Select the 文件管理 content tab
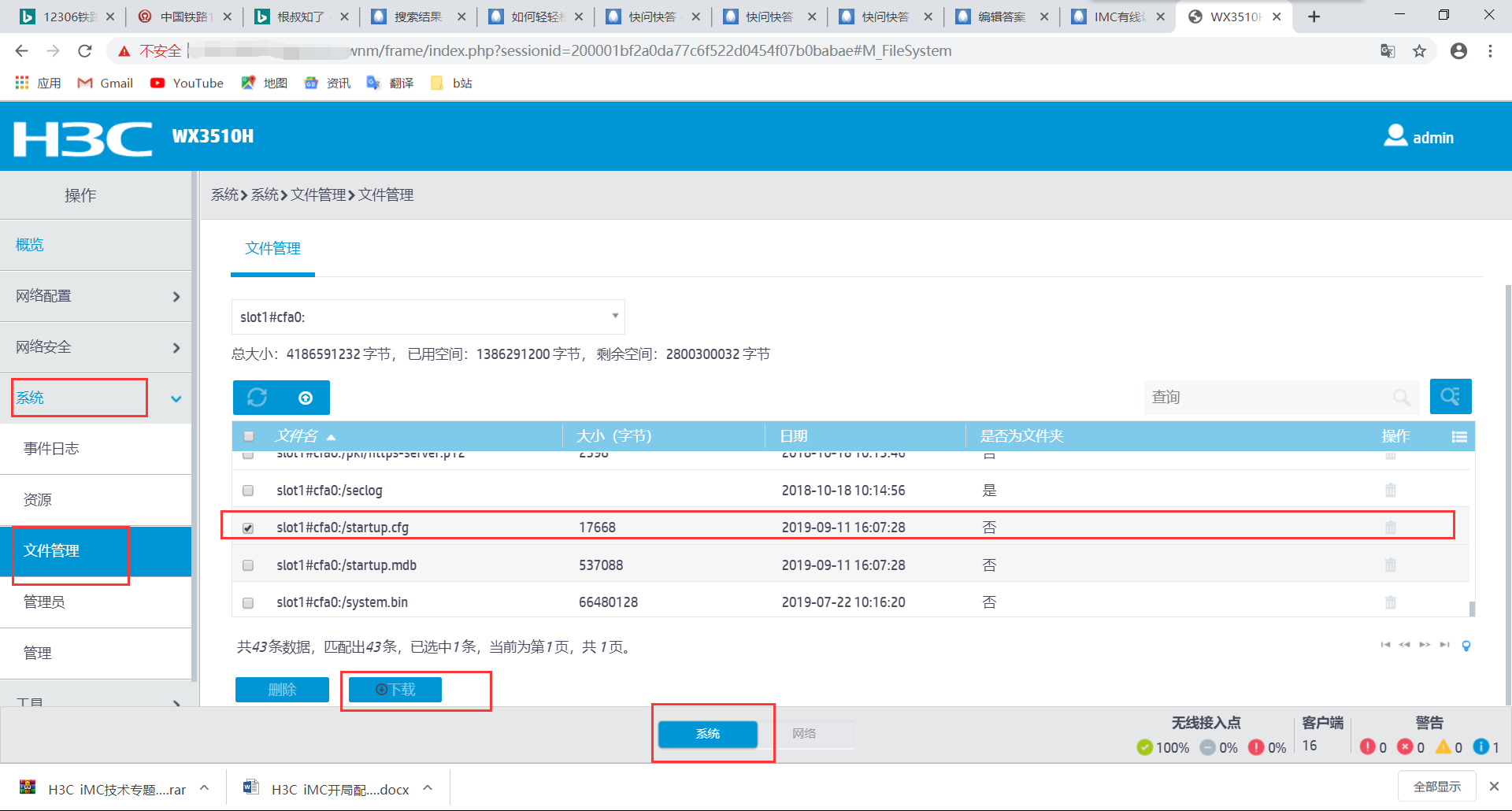1512x811 pixels. 272,249
